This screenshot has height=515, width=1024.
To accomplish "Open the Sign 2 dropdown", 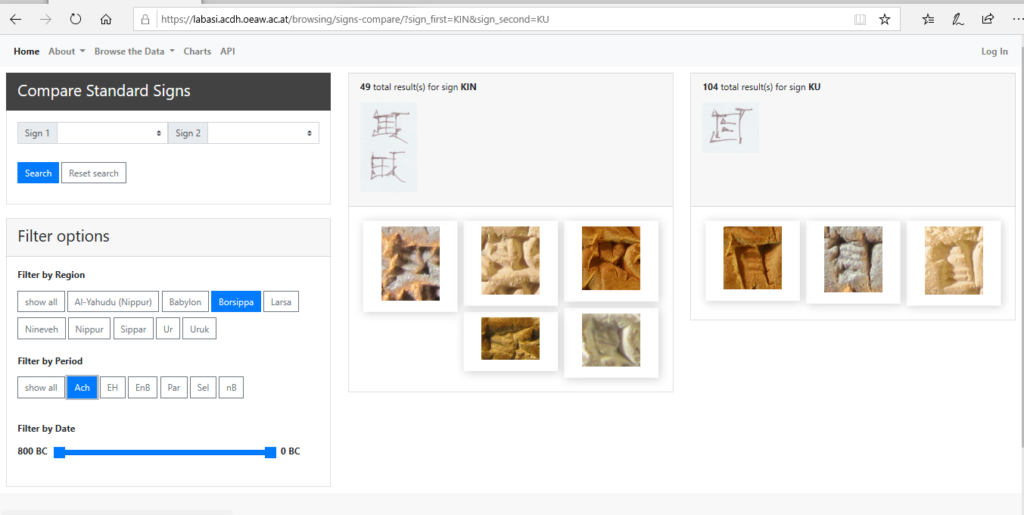I will pos(263,133).
